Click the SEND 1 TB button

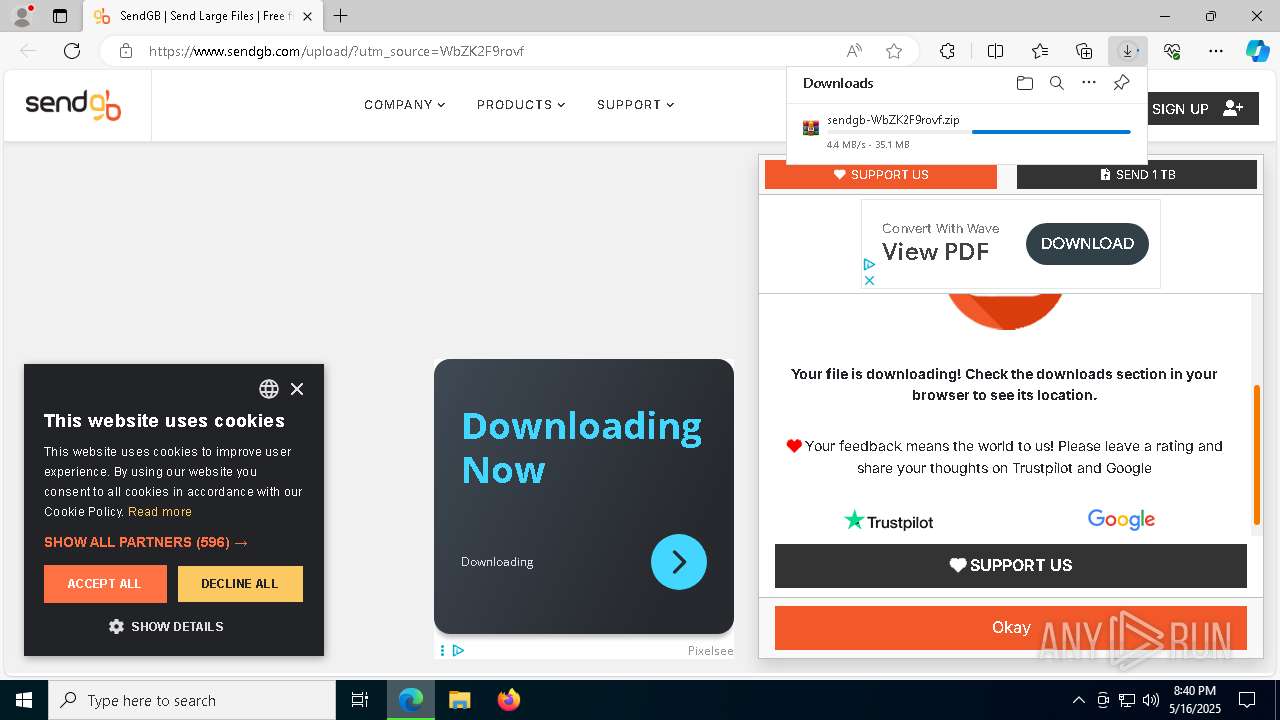1137,174
